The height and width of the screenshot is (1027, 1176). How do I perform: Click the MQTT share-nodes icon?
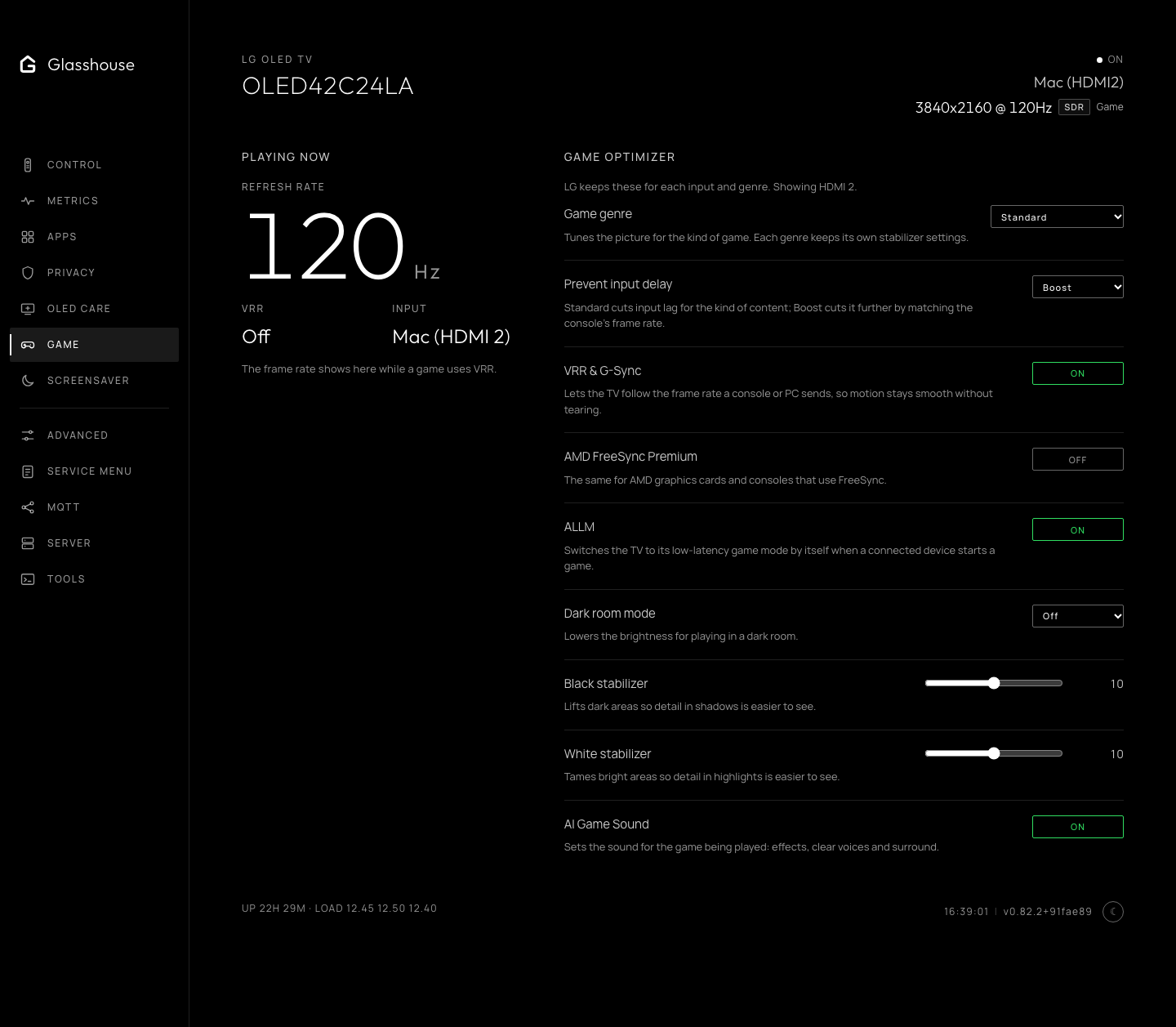28,507
